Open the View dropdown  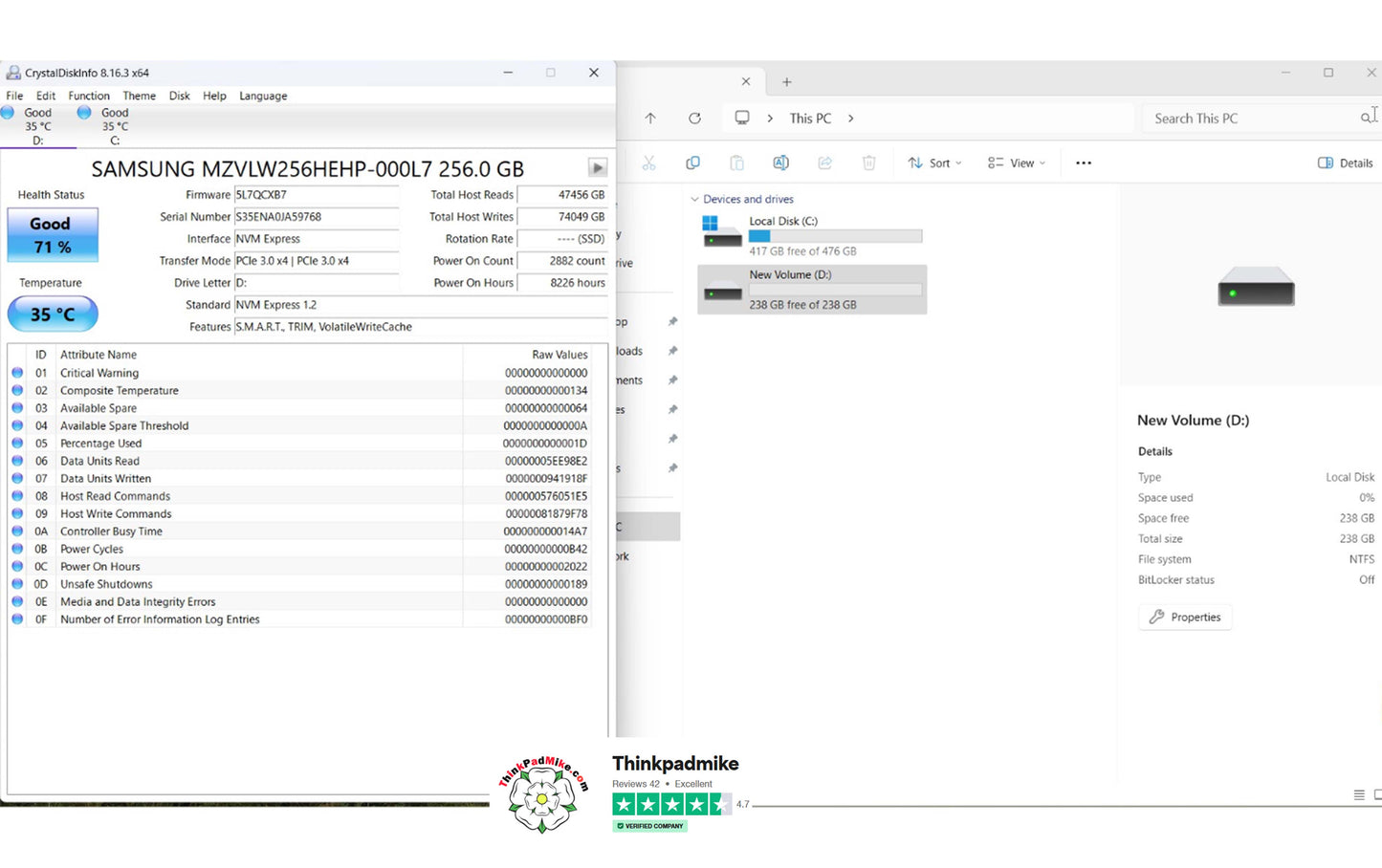pos(1017,163)
